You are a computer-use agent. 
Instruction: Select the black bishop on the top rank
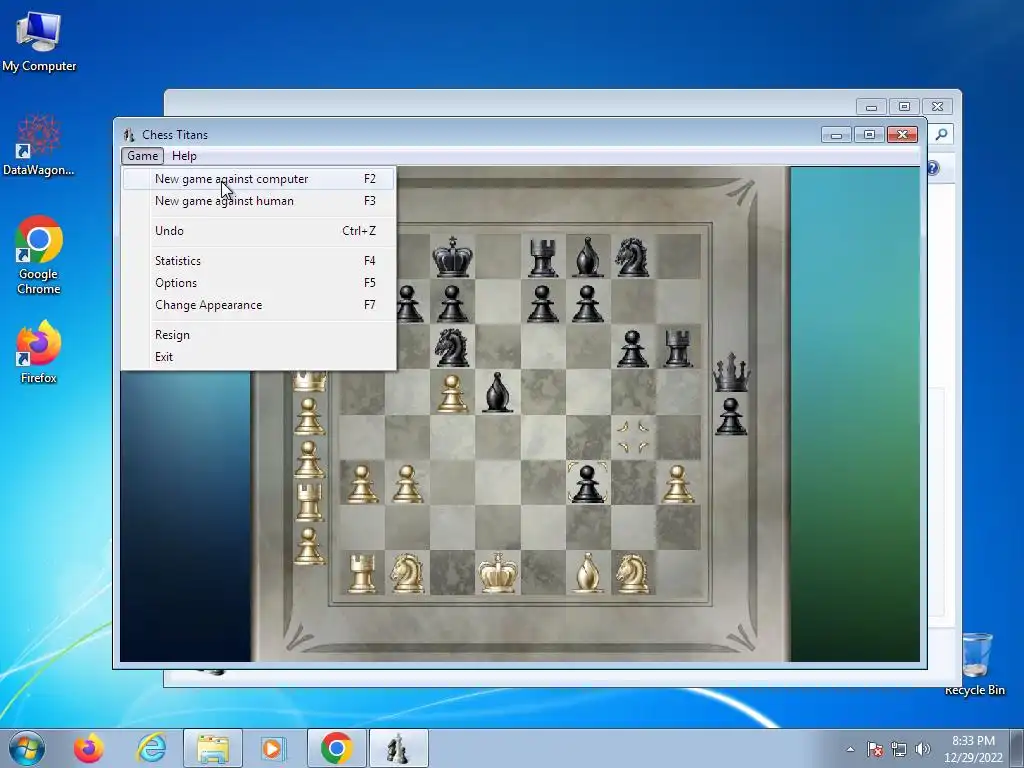(x=587, y=257)
